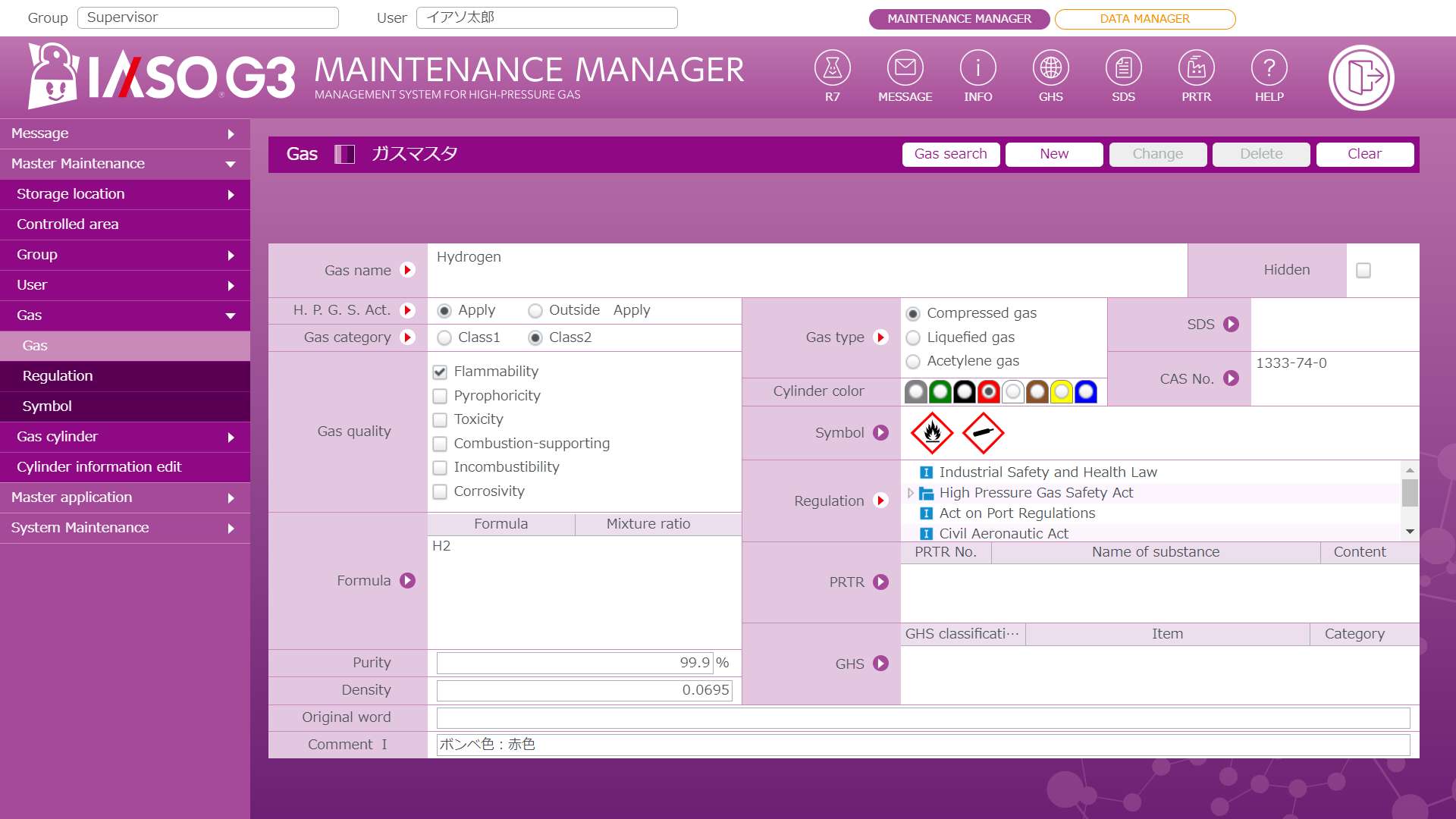Enable the Toxicity checkbox
Image resolution: width=1456 pixels, height=819 pixels.
(440, 419)
